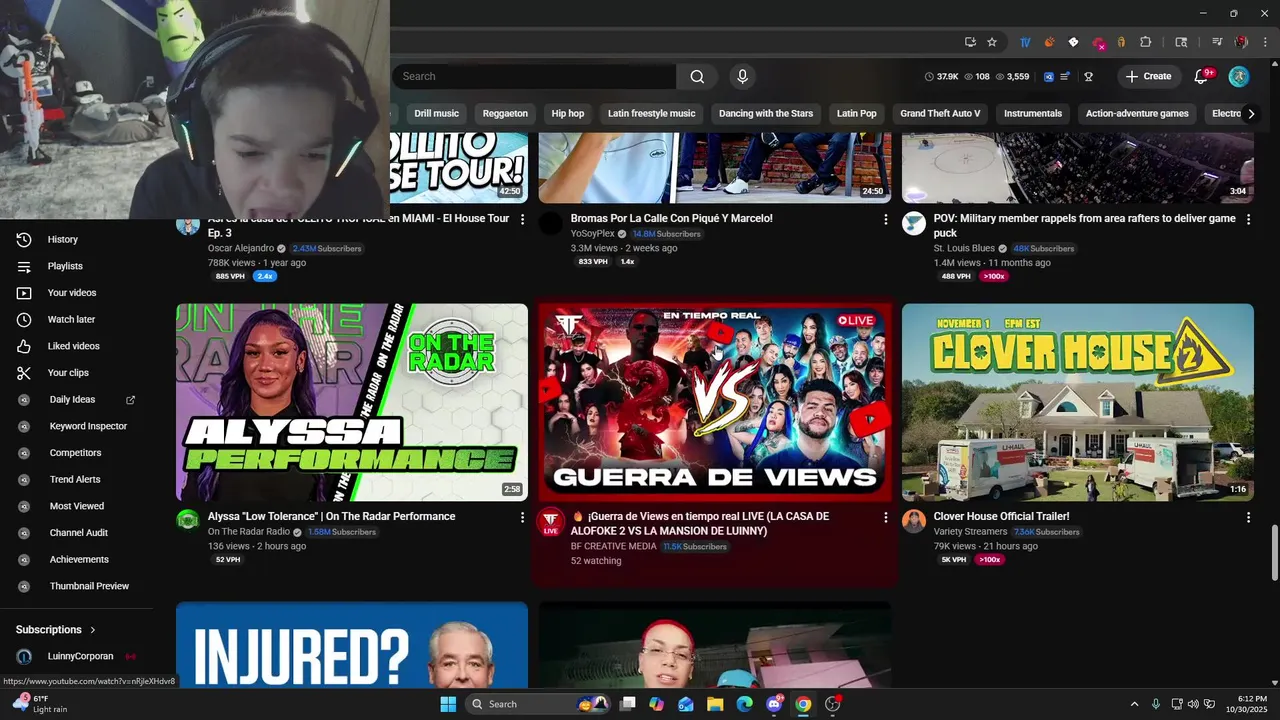
Task: Select the Grand Theft Auto V chip
Action: point(940,113)
